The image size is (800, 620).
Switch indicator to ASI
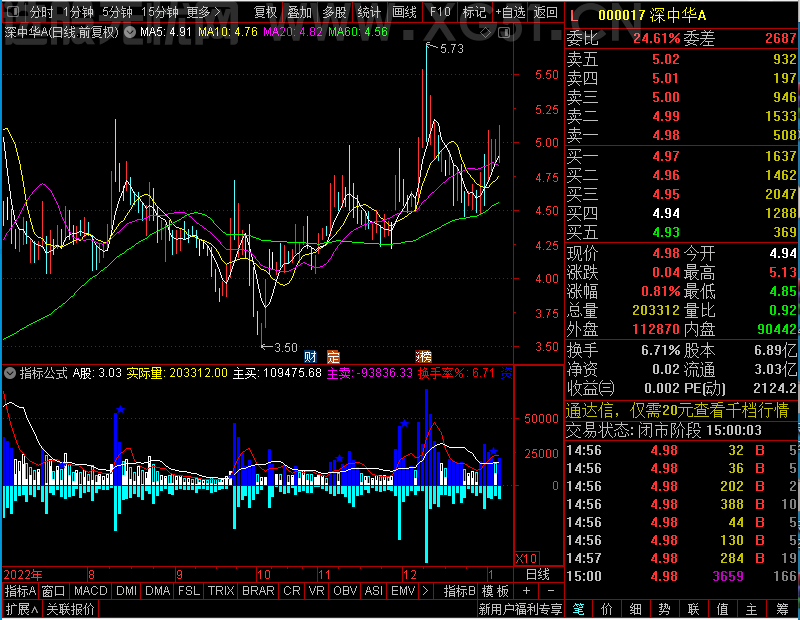[374, 591]
